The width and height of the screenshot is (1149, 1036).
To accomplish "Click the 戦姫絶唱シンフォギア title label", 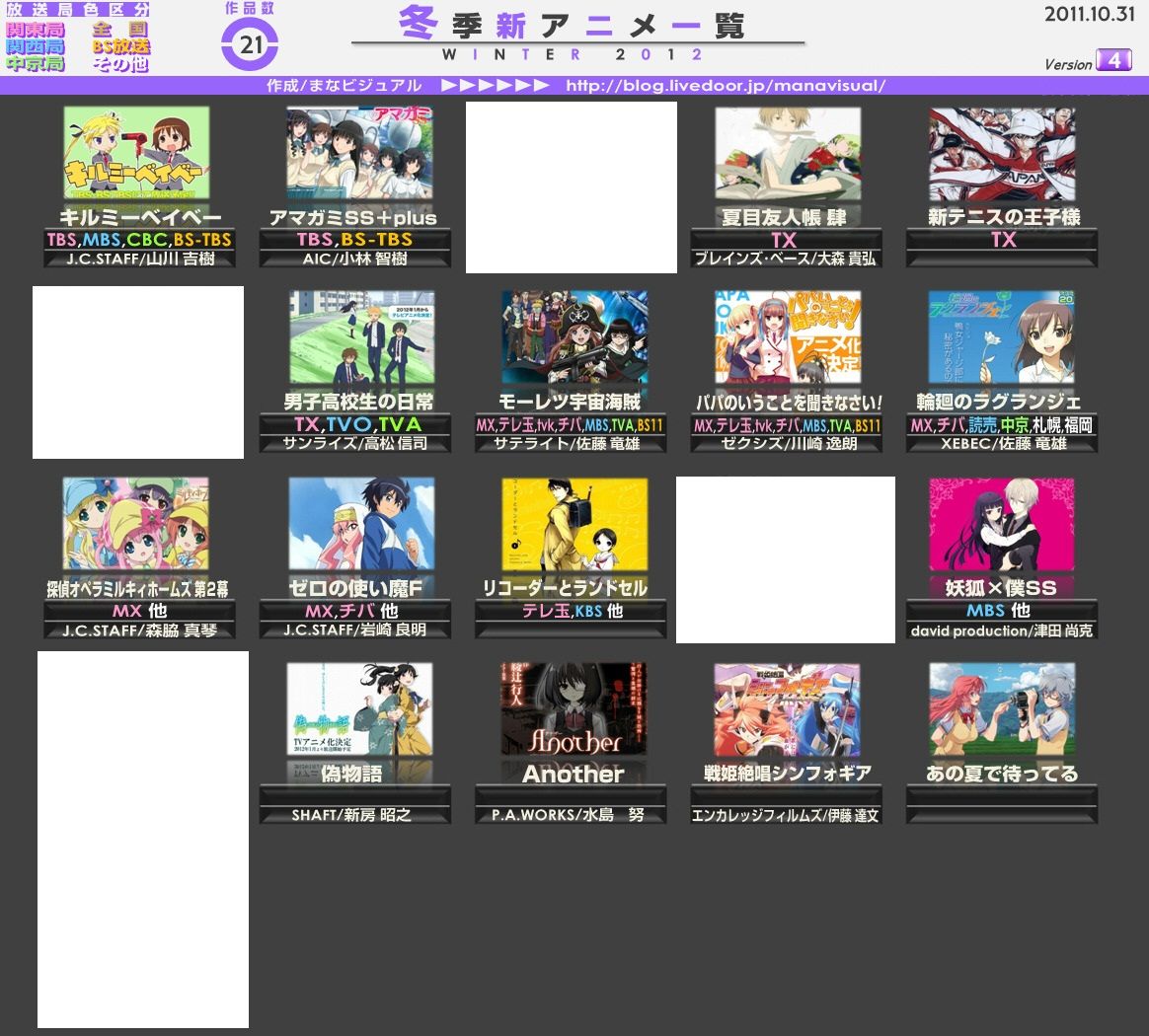I will click(x=788, y=774).
